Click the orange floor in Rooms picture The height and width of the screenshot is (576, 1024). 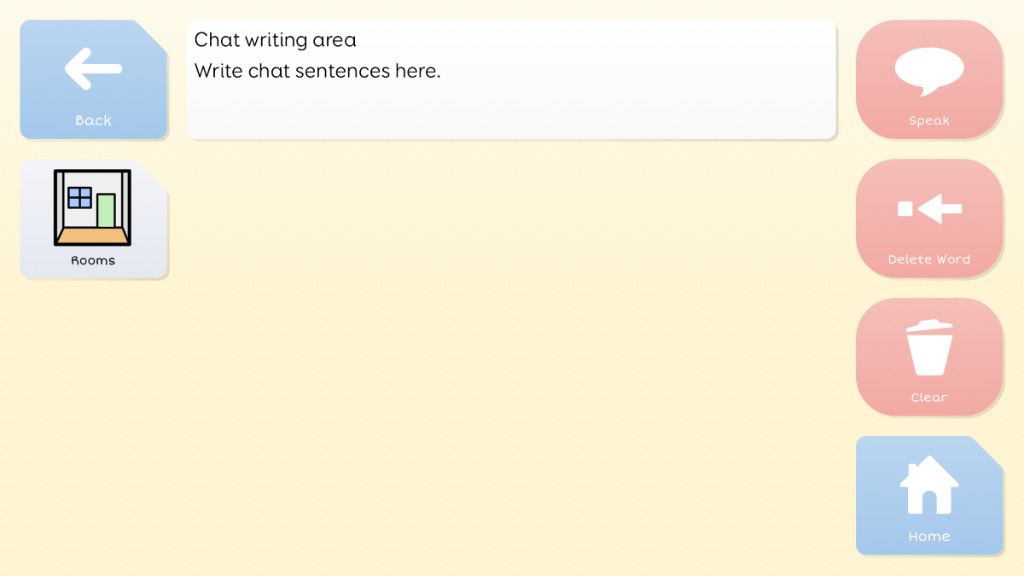(92, 236)
